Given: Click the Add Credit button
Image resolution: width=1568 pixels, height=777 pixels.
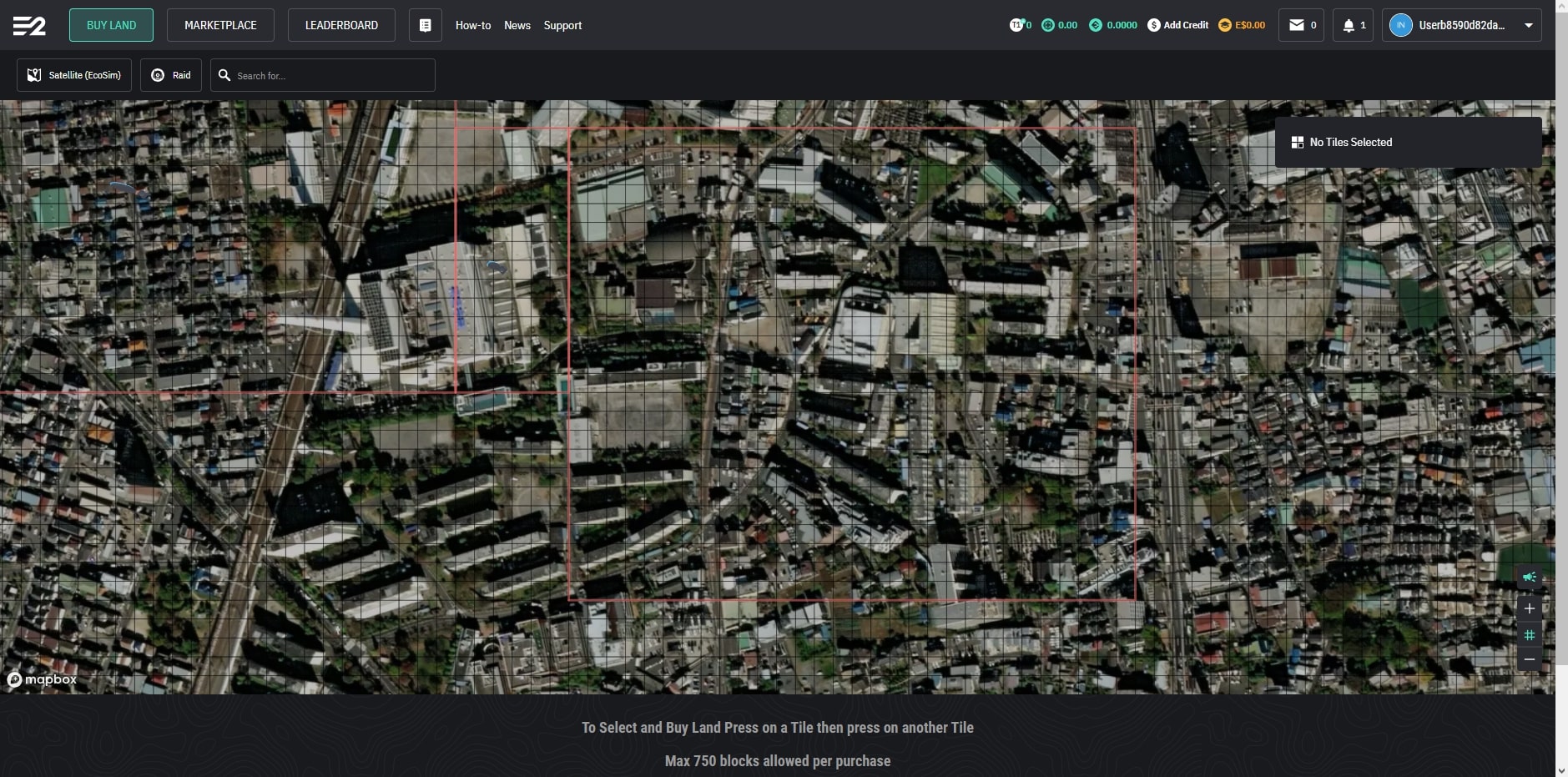Looking at the screenshot, I should tap(1177, 25).
